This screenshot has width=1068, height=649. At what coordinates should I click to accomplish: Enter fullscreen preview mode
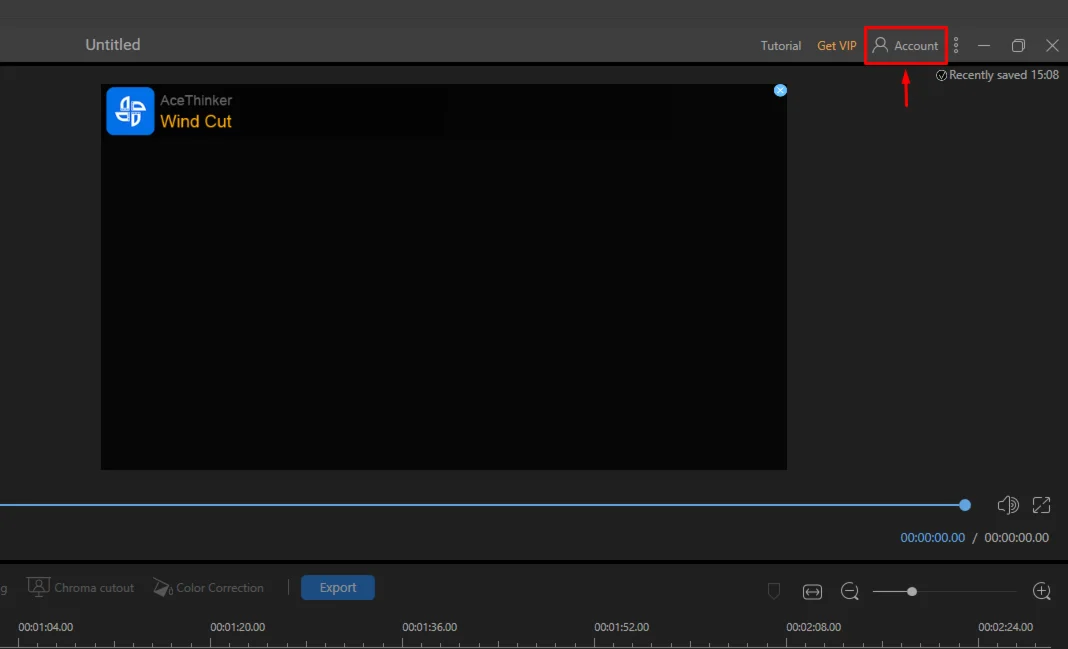(1041, 505)
